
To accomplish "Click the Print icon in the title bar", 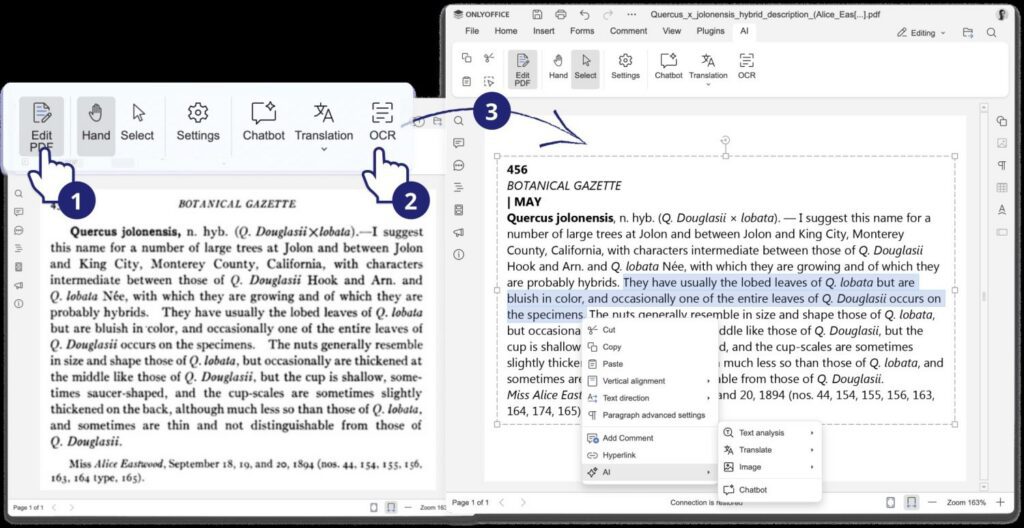I will click(x=560, y=15).
